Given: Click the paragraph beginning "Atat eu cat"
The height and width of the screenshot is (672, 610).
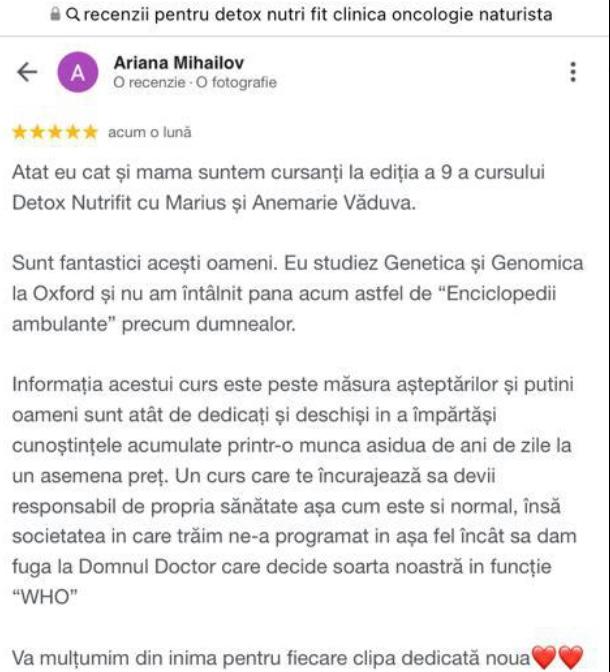Looking at the screenshot, I should pyautogui.click(x=278, y=187).
